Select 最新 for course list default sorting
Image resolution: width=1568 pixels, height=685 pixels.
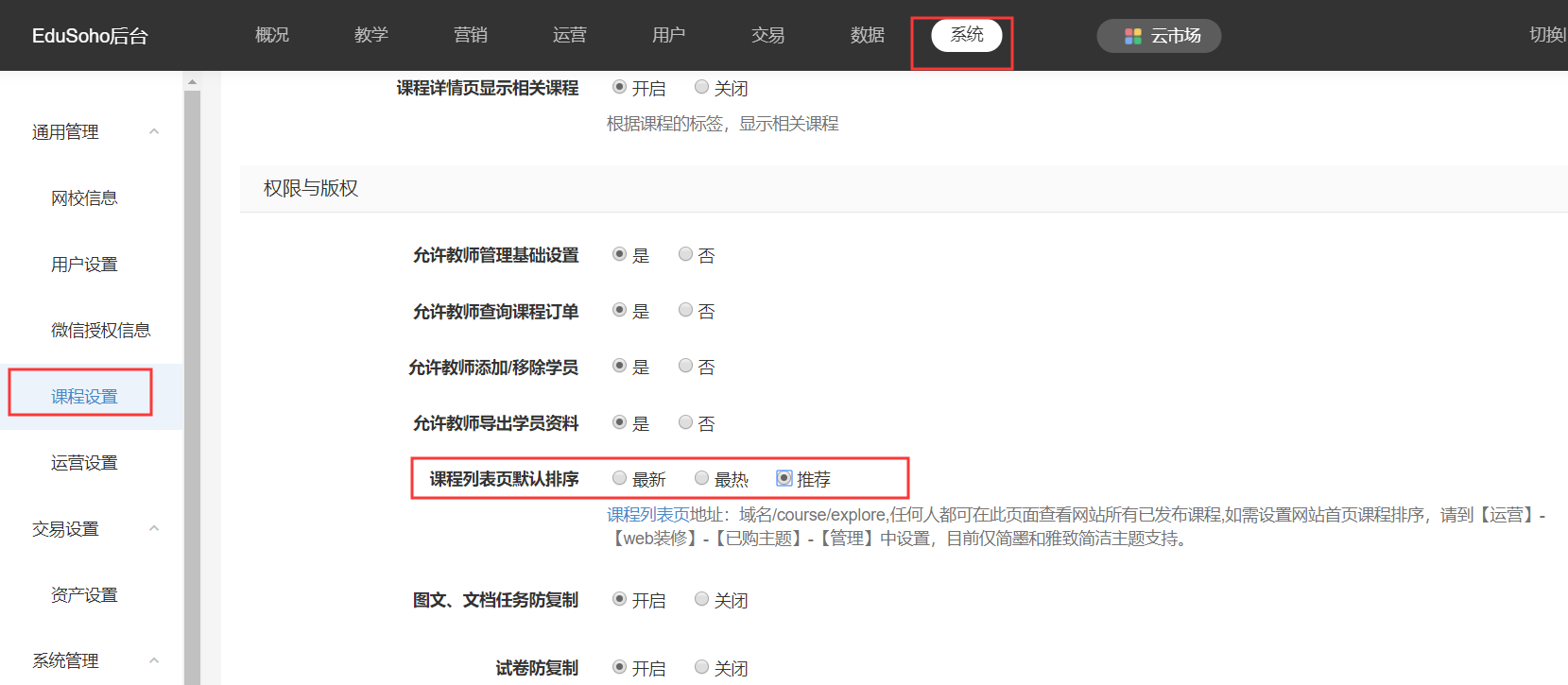click(620, 478)
